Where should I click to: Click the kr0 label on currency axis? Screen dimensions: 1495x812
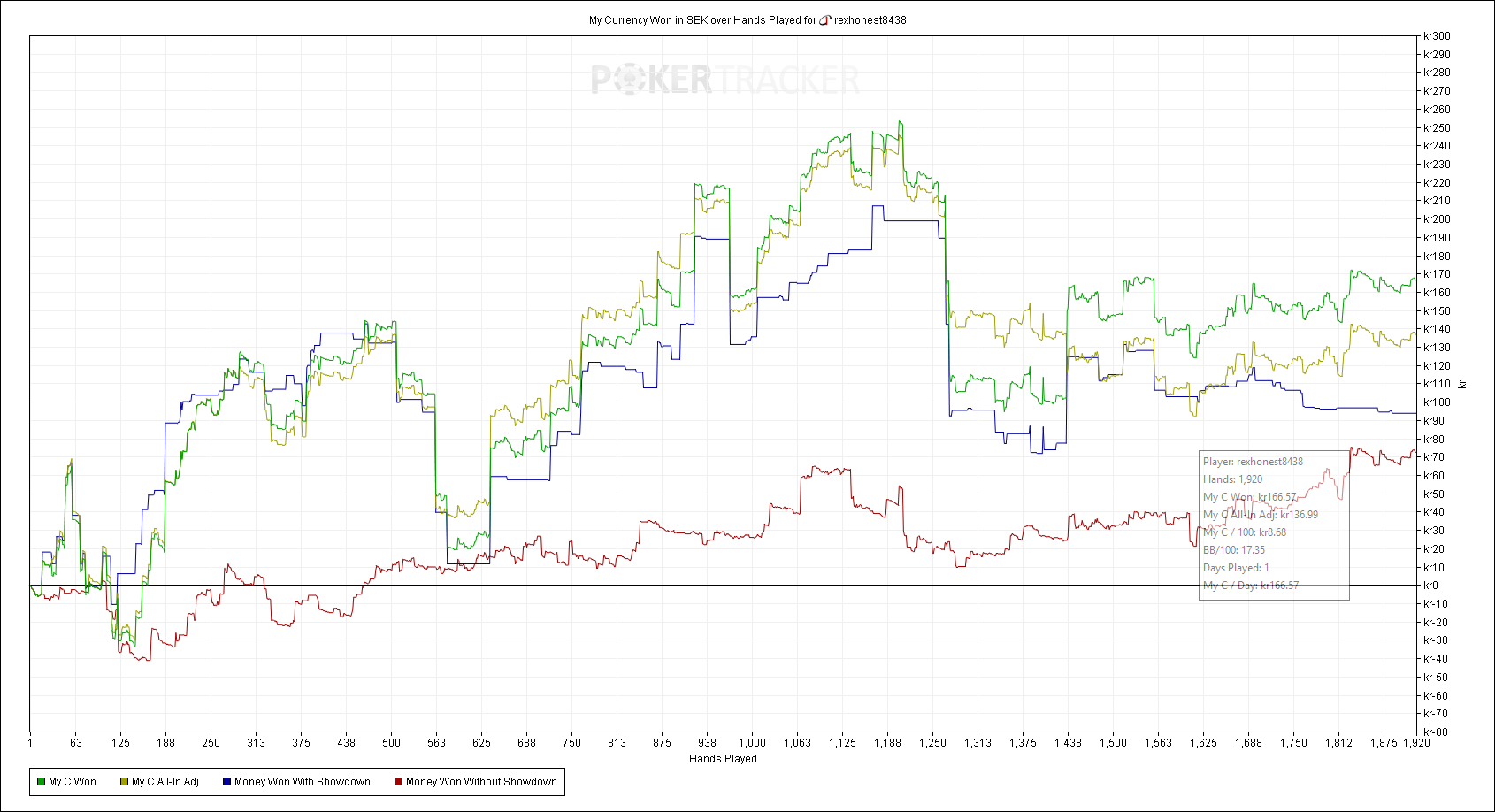point(1430,586)
